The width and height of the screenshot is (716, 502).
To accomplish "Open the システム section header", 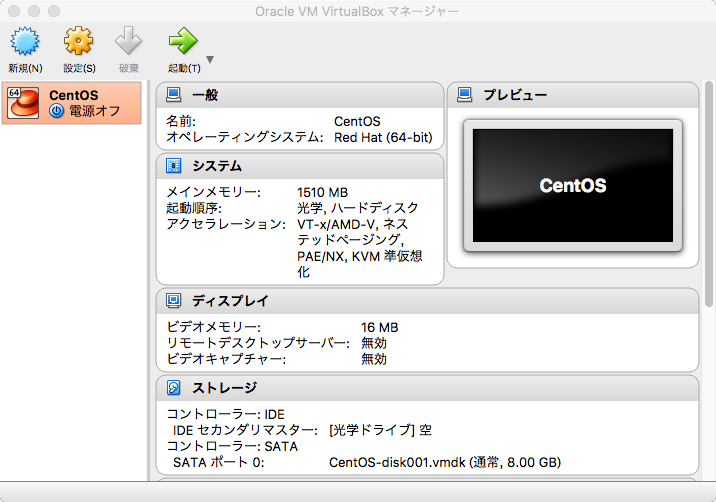I will [x=217, y=166].
